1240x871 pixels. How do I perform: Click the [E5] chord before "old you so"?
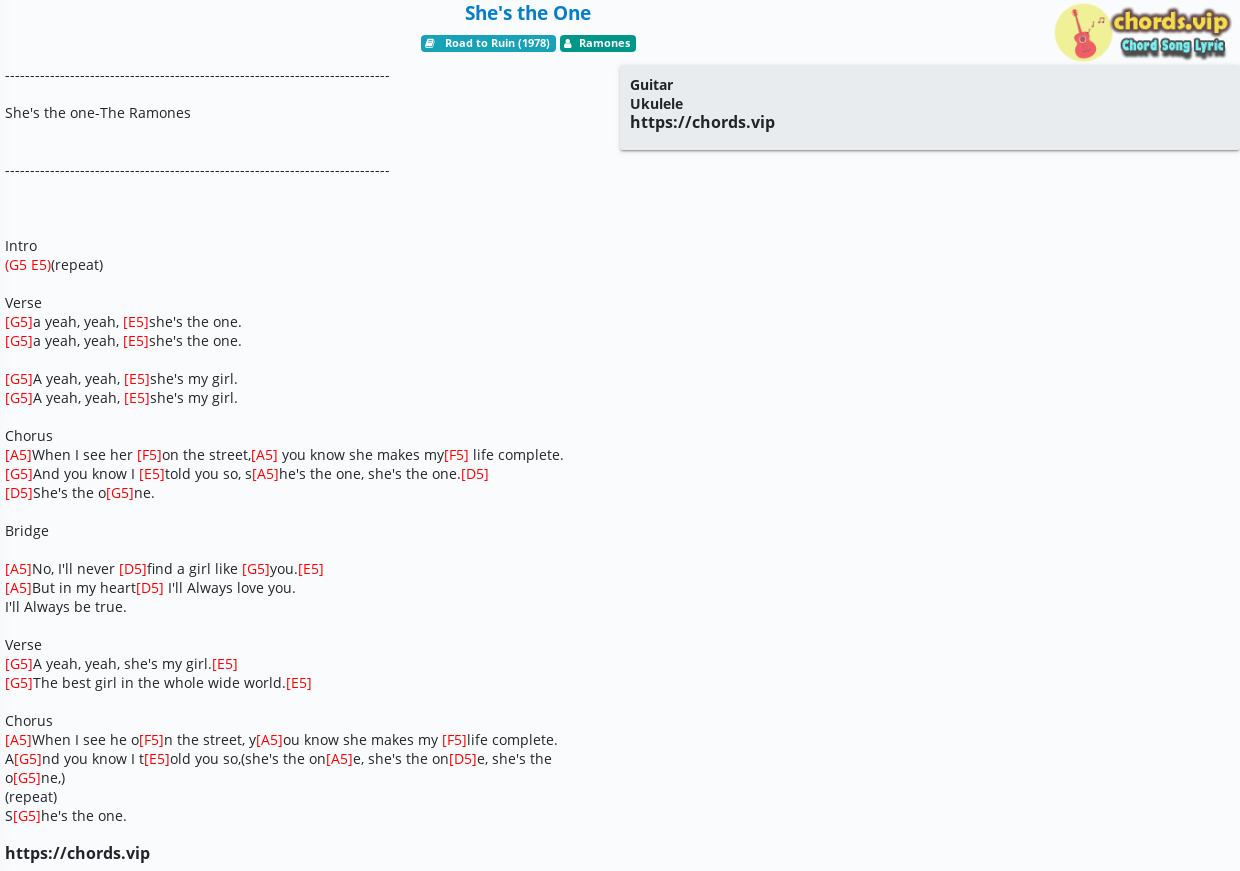coord(157,759)
